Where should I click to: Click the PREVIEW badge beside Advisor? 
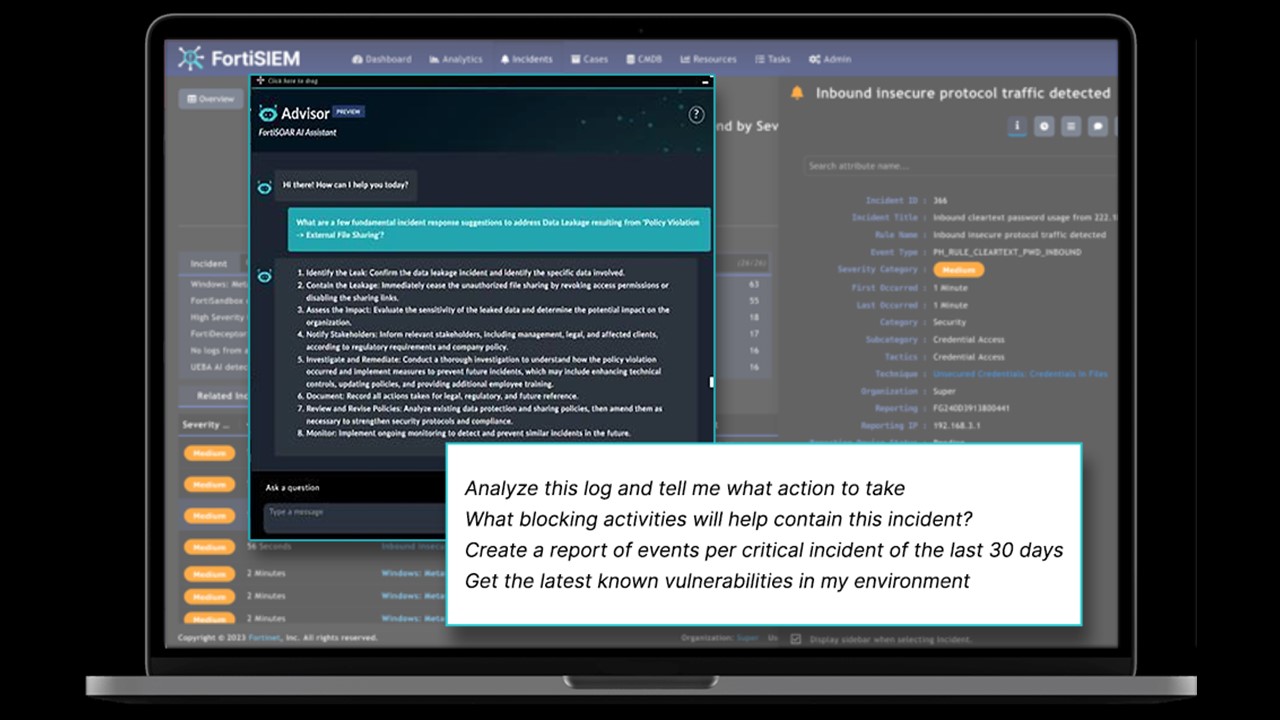point(348,112)
